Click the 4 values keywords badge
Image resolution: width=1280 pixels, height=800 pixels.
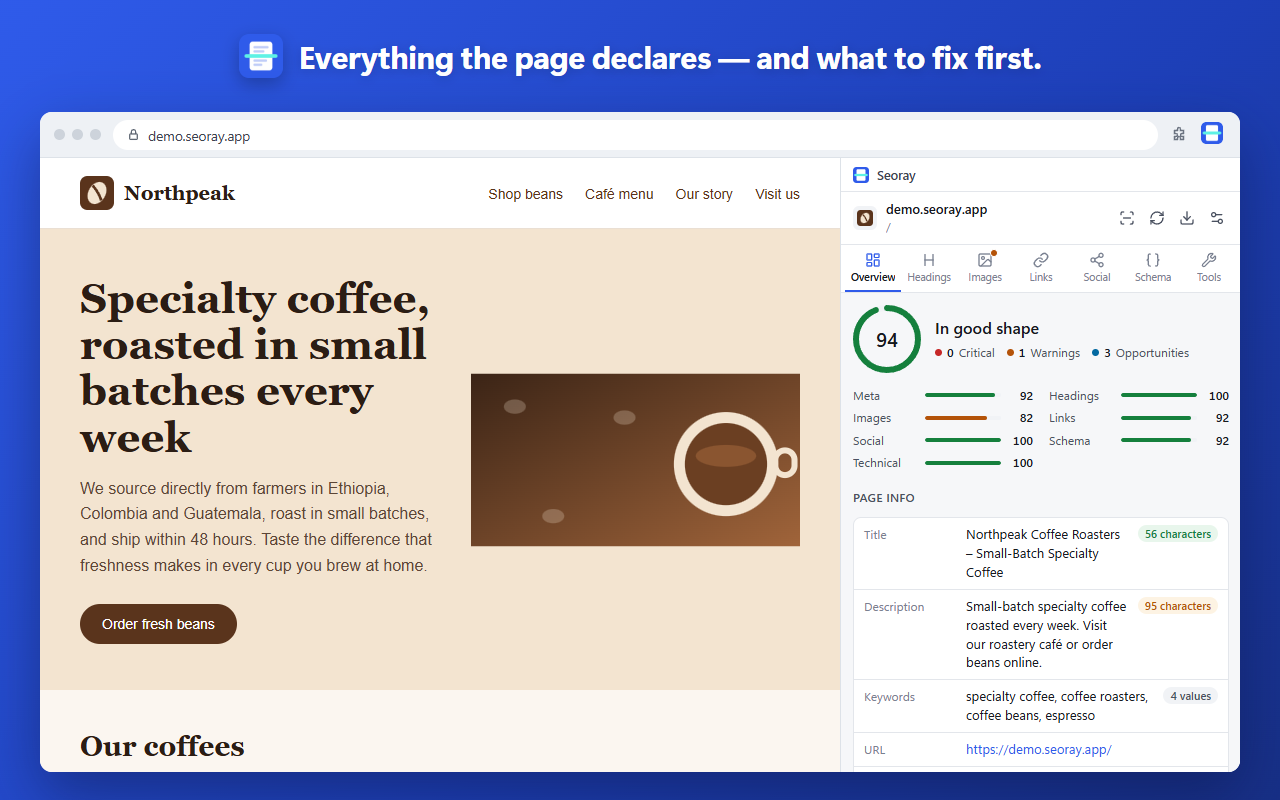click(1190, 696)
